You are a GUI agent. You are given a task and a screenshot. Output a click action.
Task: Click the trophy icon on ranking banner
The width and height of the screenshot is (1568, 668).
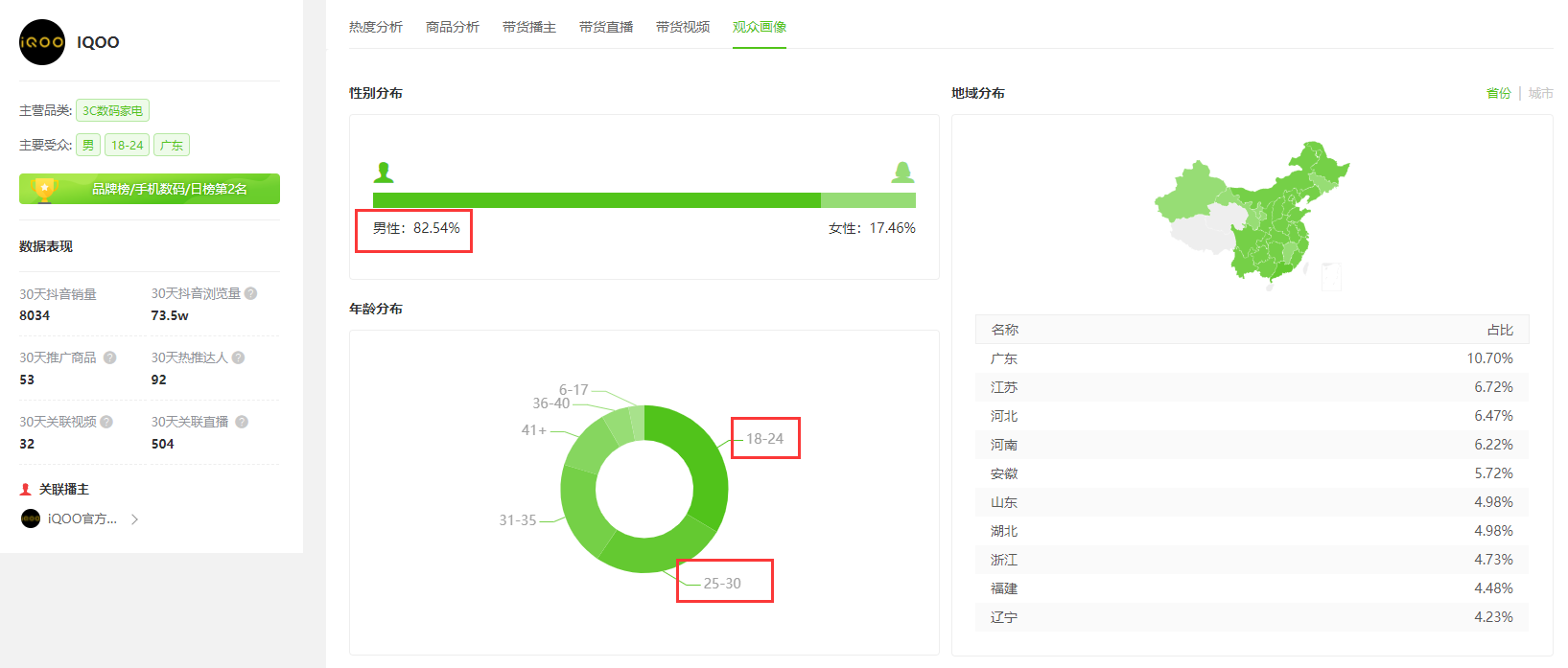44,189
